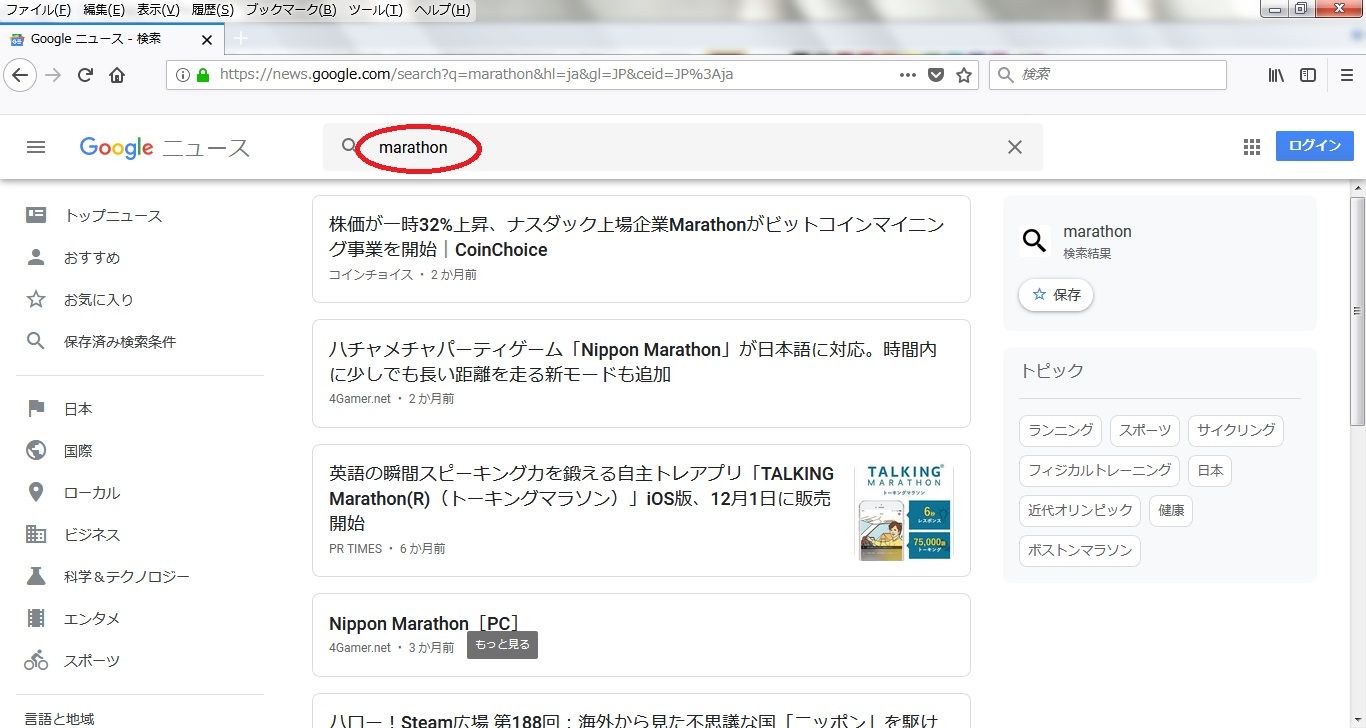
Task: Open the 言語と地域 setting
Action: point(59,718)
